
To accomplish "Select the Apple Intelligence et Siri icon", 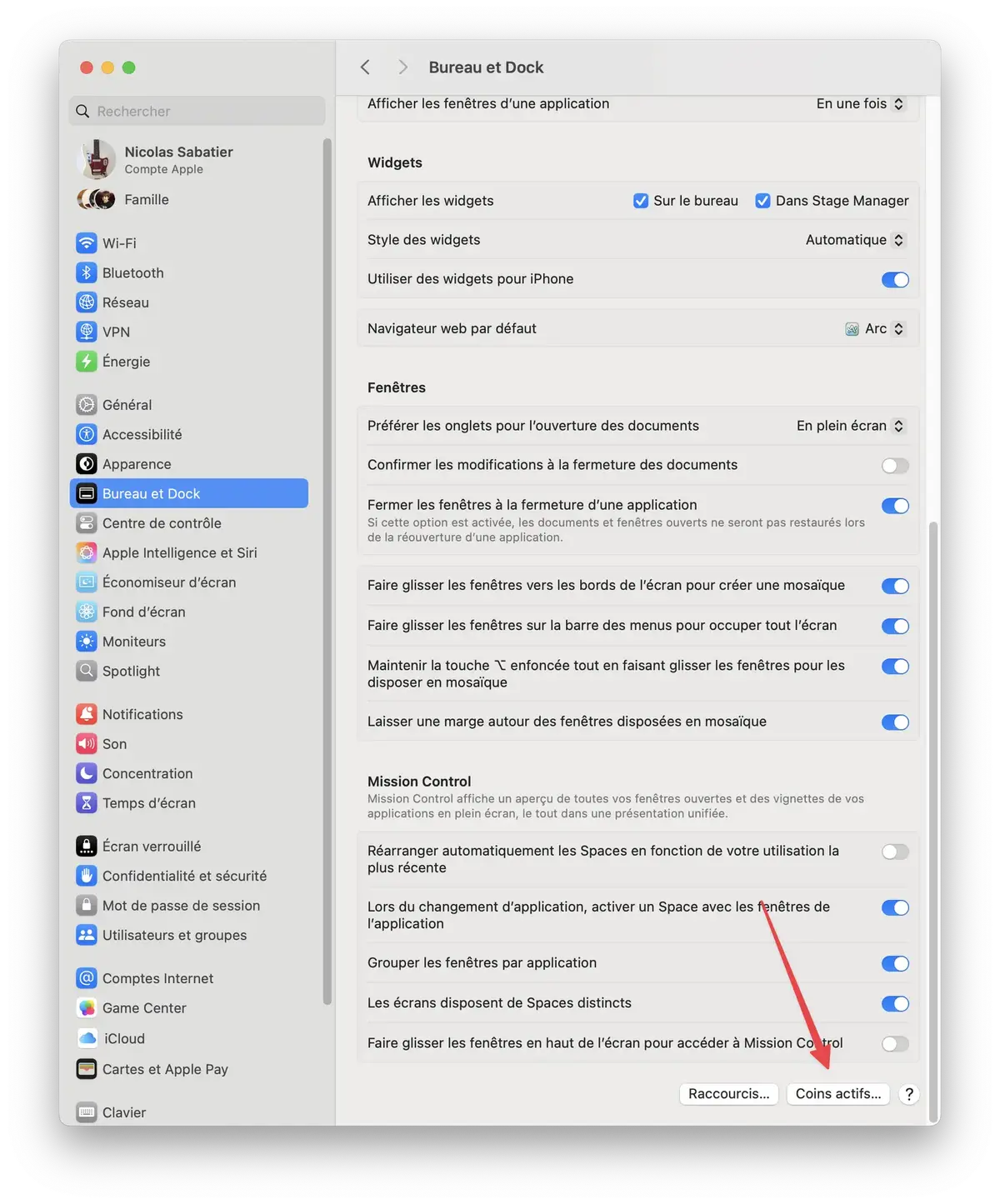I will pos(87,552).
